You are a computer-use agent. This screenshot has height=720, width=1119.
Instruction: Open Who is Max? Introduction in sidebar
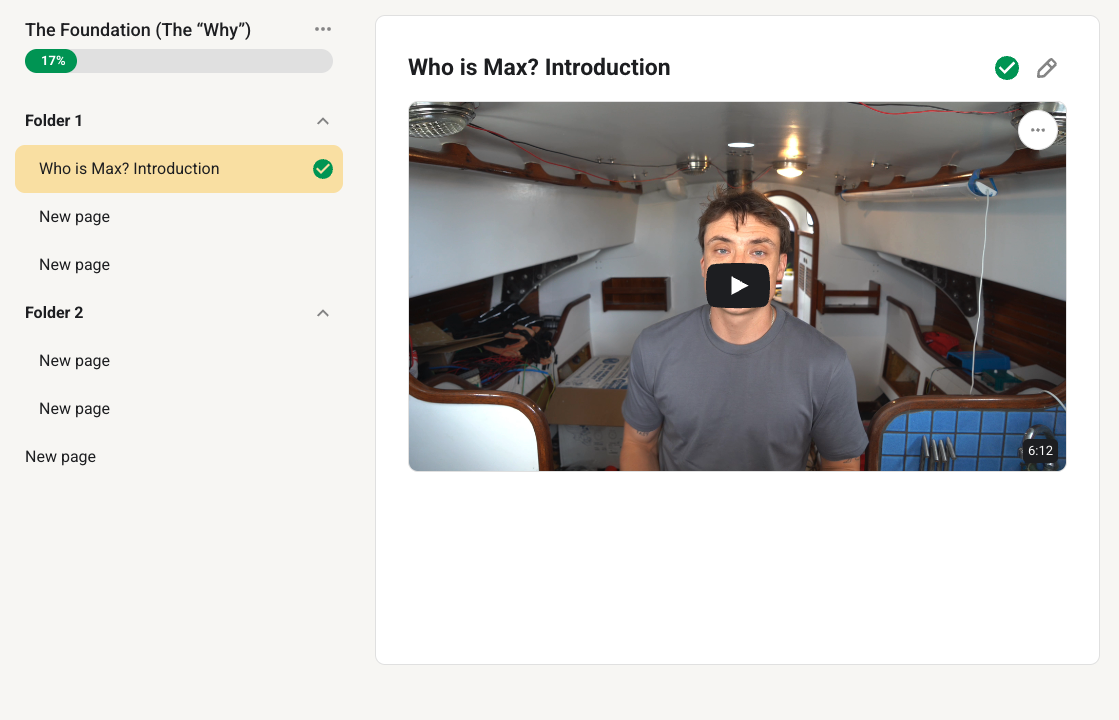(129, 169)
